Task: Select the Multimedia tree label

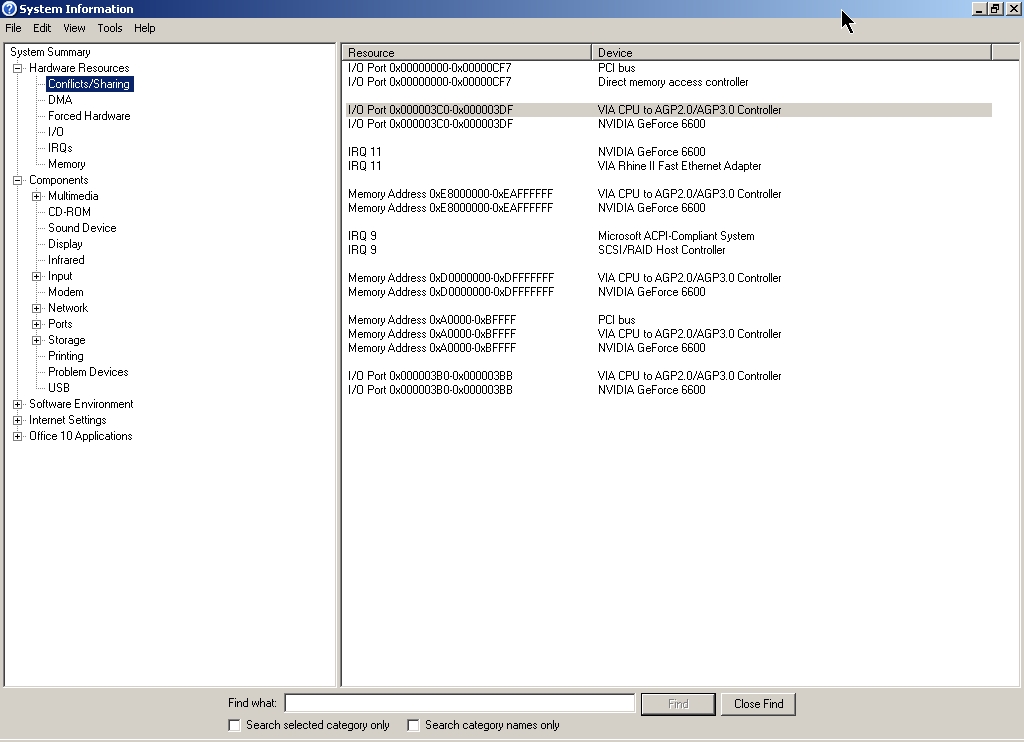Action: coord(73,196)
